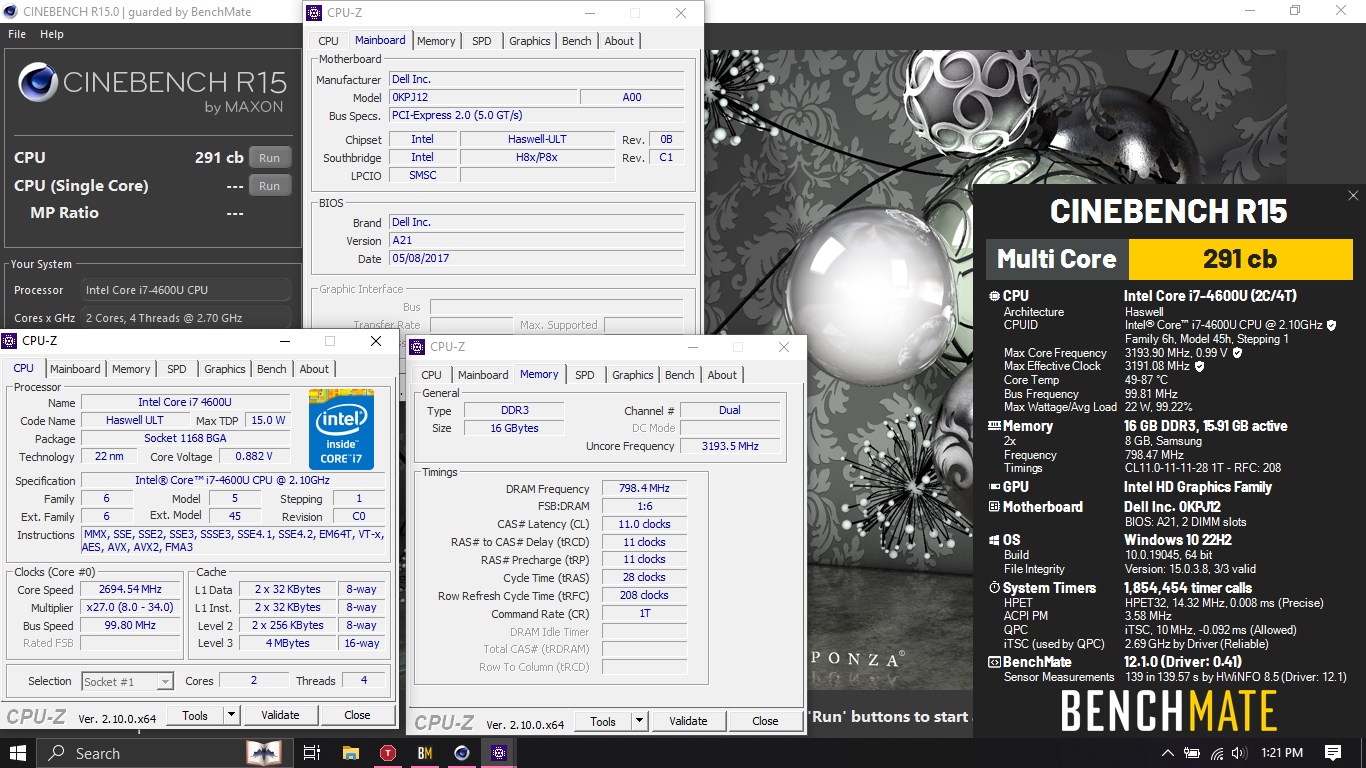Open the Cinebench File menu
This screenshot has width=1366, height=768.
pos(17,34)
